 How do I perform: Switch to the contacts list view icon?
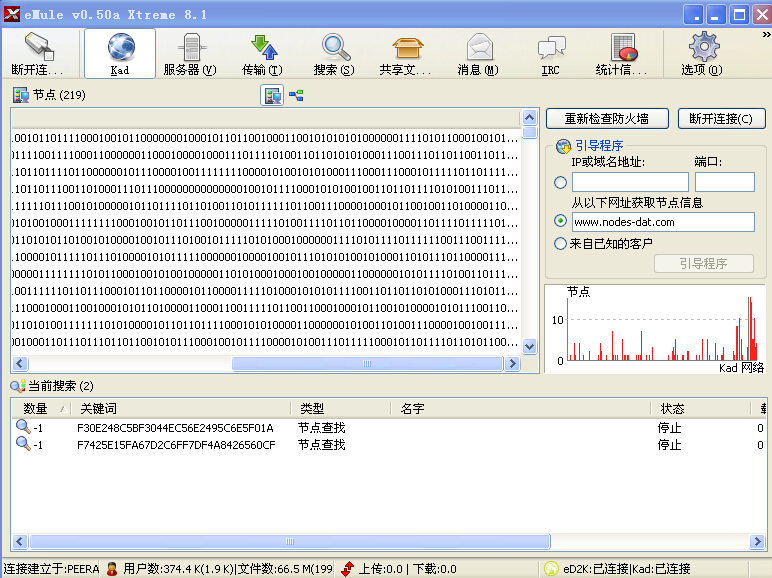click(x=272, y=95)
